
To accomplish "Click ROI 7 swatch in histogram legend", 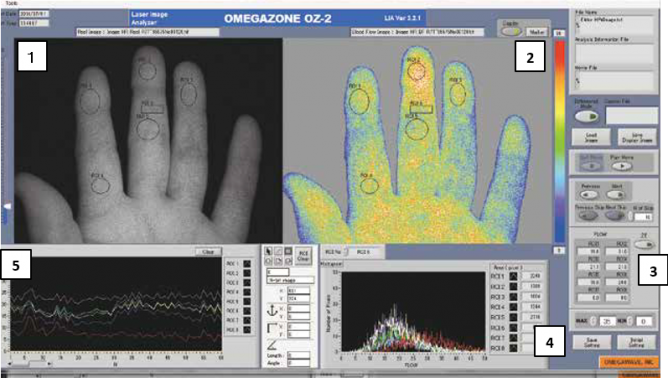I will 513,338.
